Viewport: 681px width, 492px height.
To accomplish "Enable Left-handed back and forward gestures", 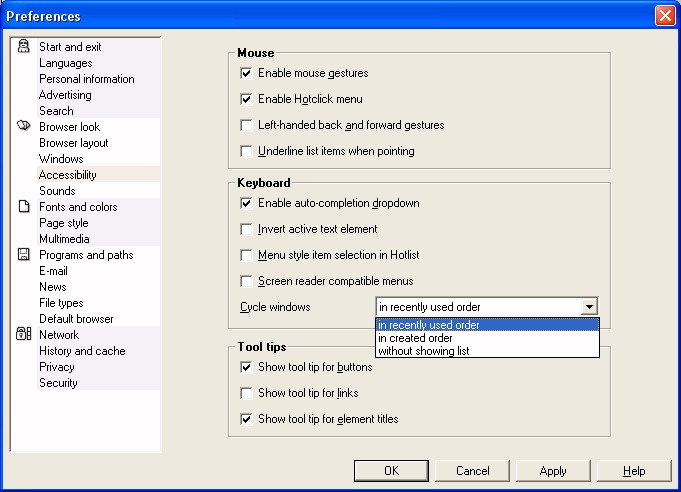I will pyautogui.click(x=246, y=125).
